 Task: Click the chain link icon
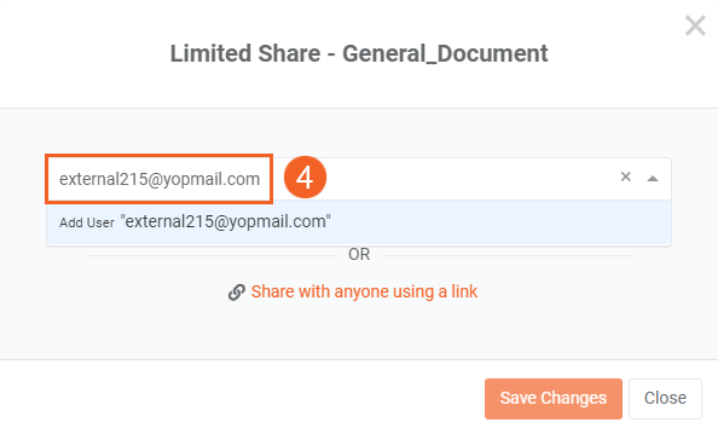click(236, 292)
